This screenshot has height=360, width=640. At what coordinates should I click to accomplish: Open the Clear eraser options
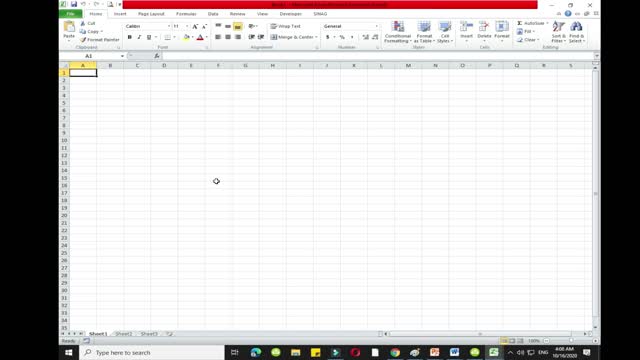coord(528,40)
